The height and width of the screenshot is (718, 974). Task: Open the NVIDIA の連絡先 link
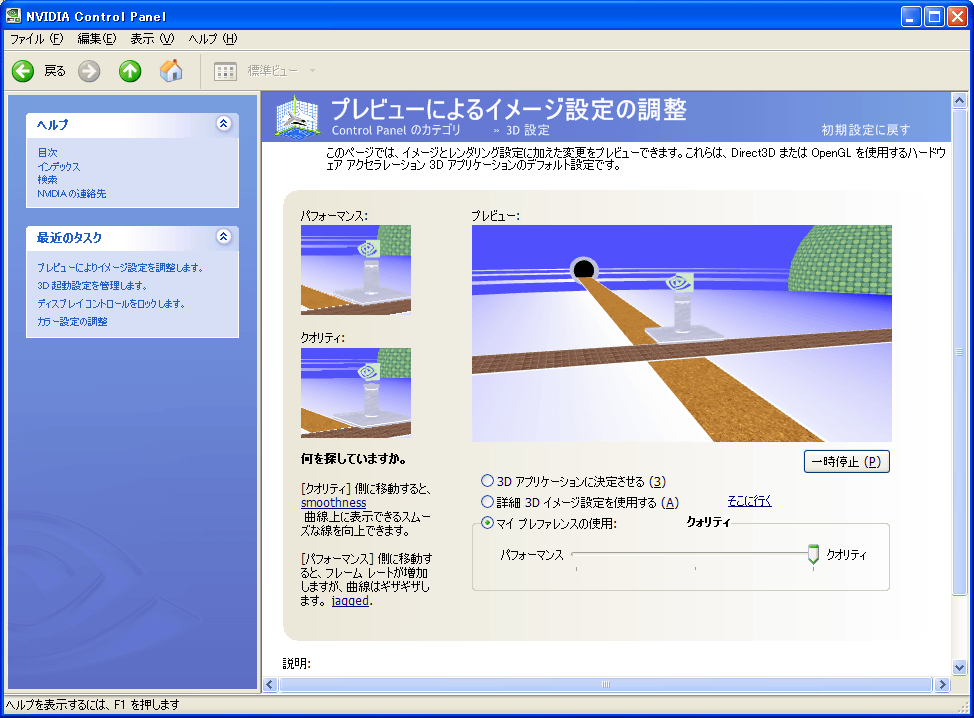(71, 194)
